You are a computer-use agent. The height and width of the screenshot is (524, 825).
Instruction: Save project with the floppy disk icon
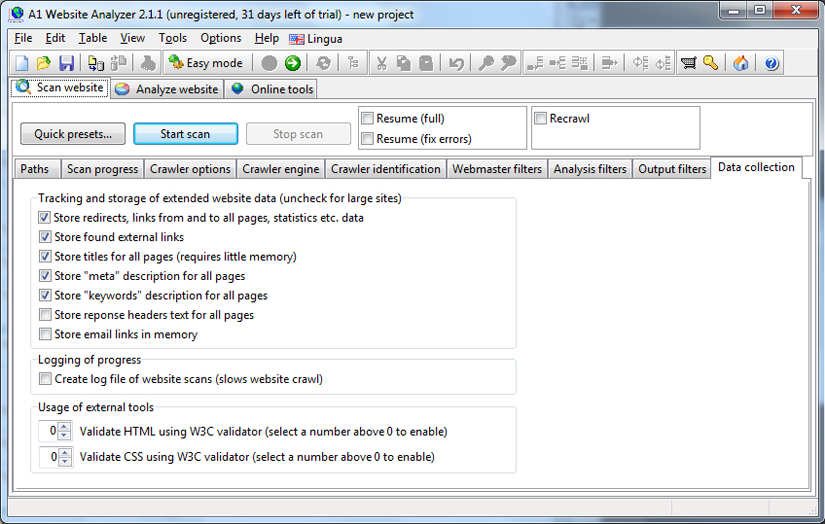point(66,63)
